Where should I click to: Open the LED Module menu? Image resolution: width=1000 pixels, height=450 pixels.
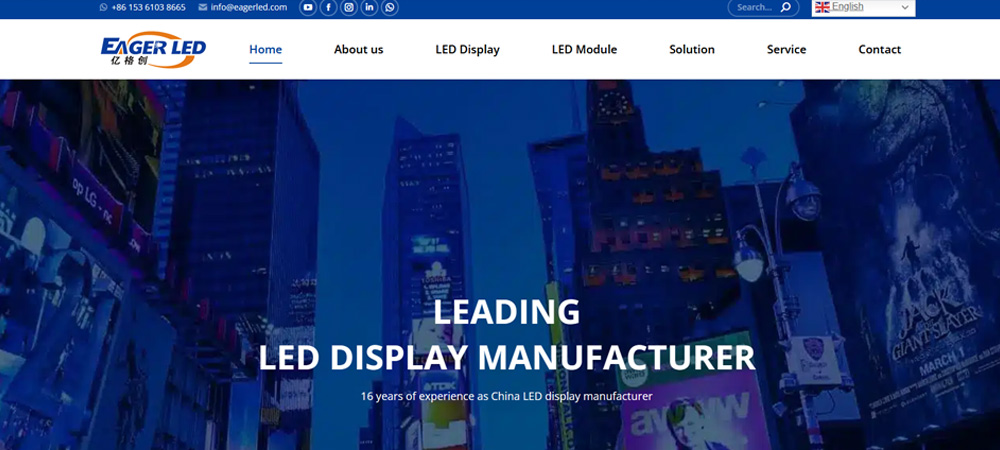tap(584, 50)
